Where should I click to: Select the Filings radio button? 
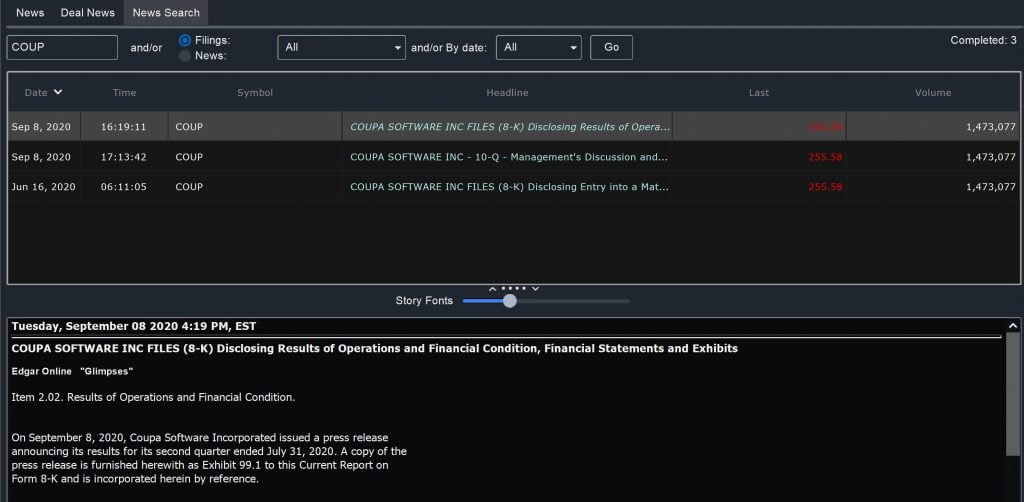pos(185,40)
